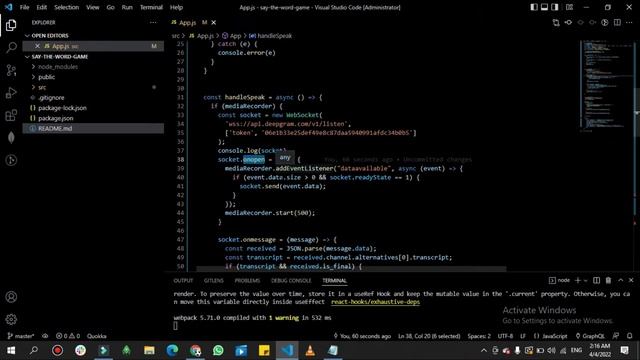
Task: Open the Selection menu
Action: [x=67, y=7]
